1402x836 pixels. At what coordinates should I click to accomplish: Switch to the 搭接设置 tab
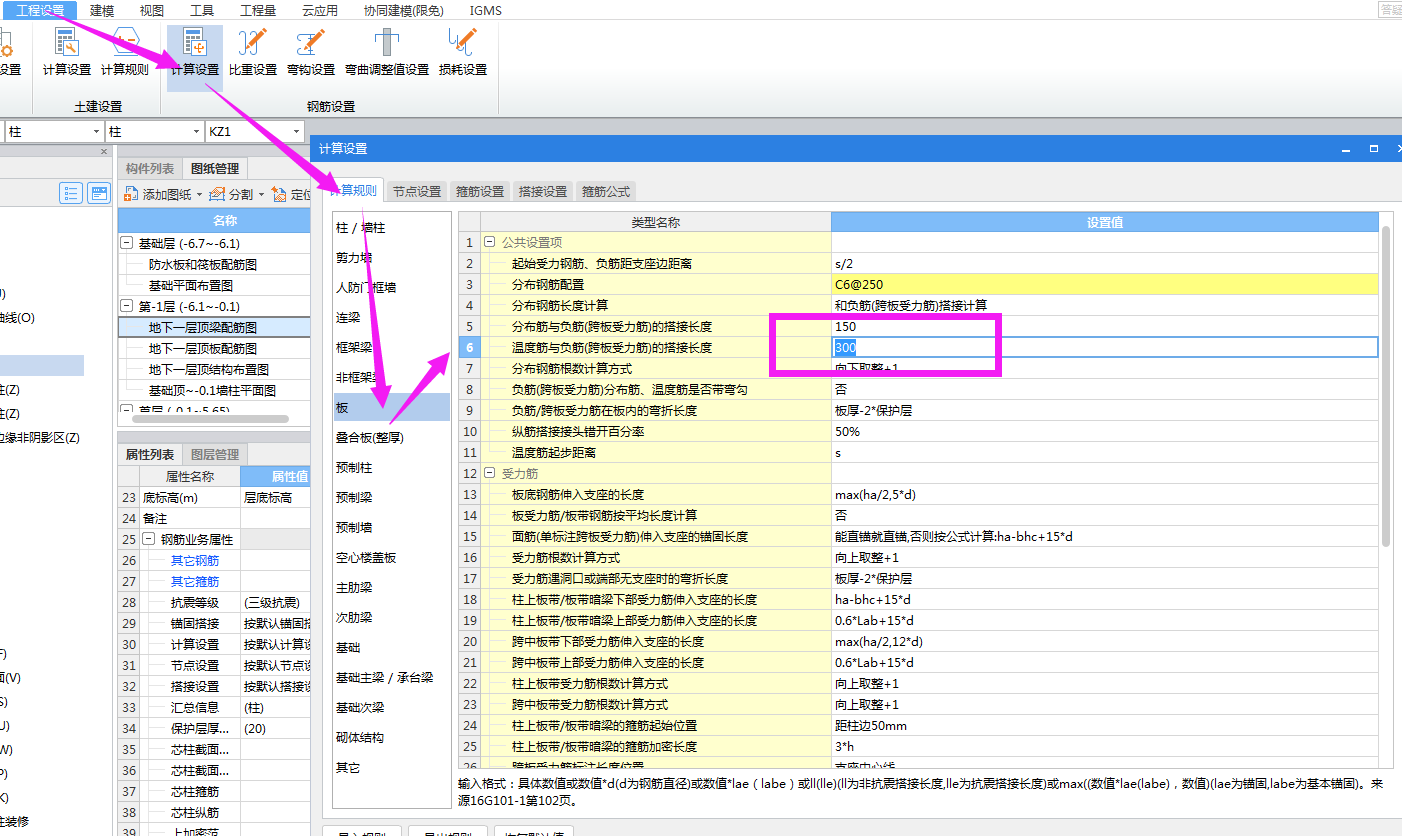point(543,191)
